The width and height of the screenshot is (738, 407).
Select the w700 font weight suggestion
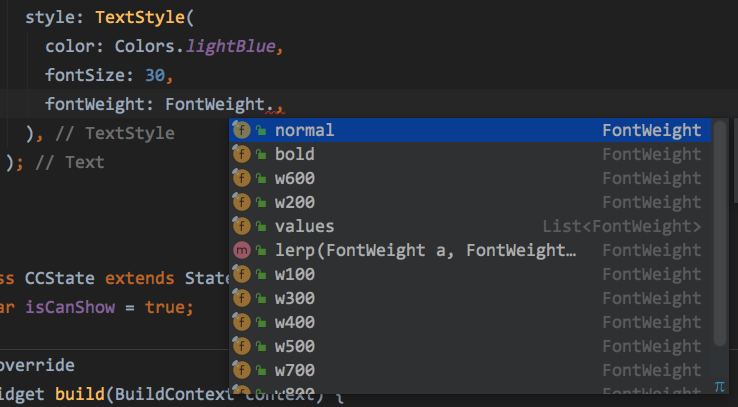294,371
